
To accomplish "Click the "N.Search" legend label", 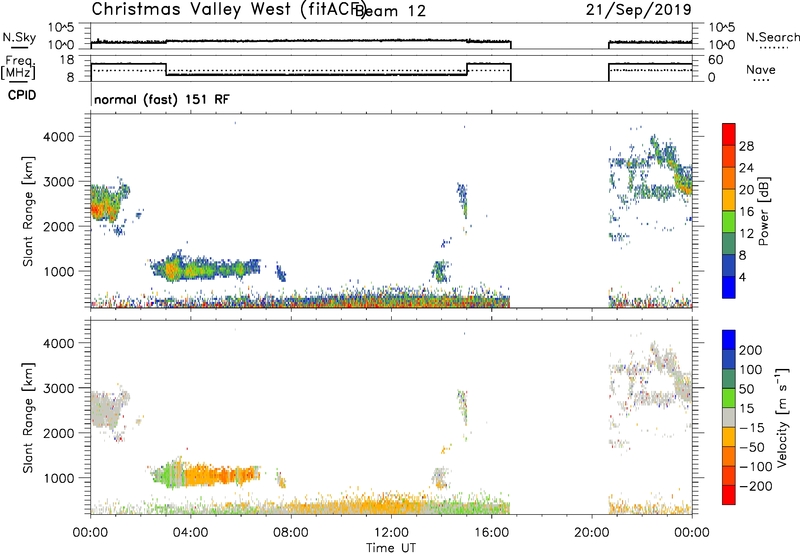I will point(772,37).
